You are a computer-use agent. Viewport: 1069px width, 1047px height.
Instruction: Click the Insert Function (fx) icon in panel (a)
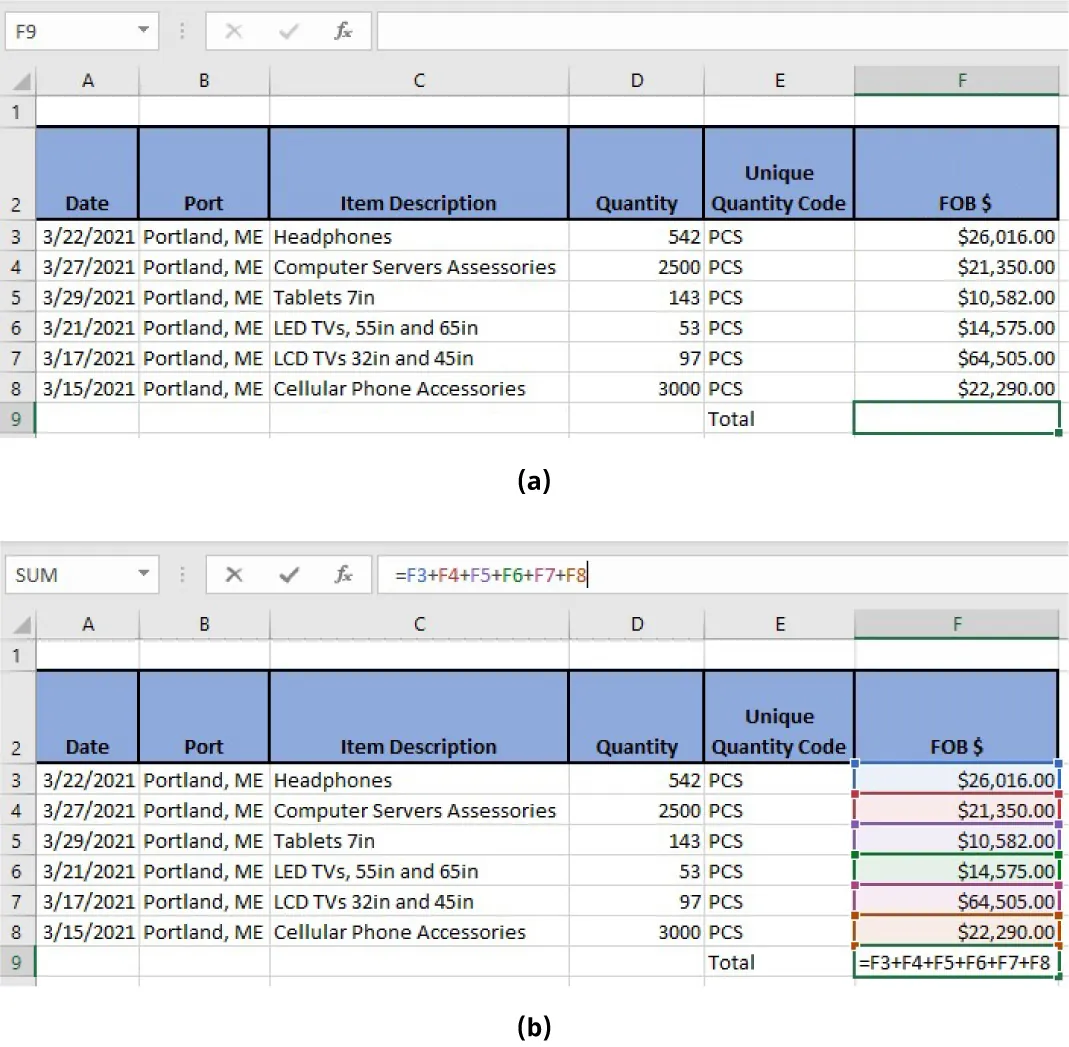pos(343,30)
